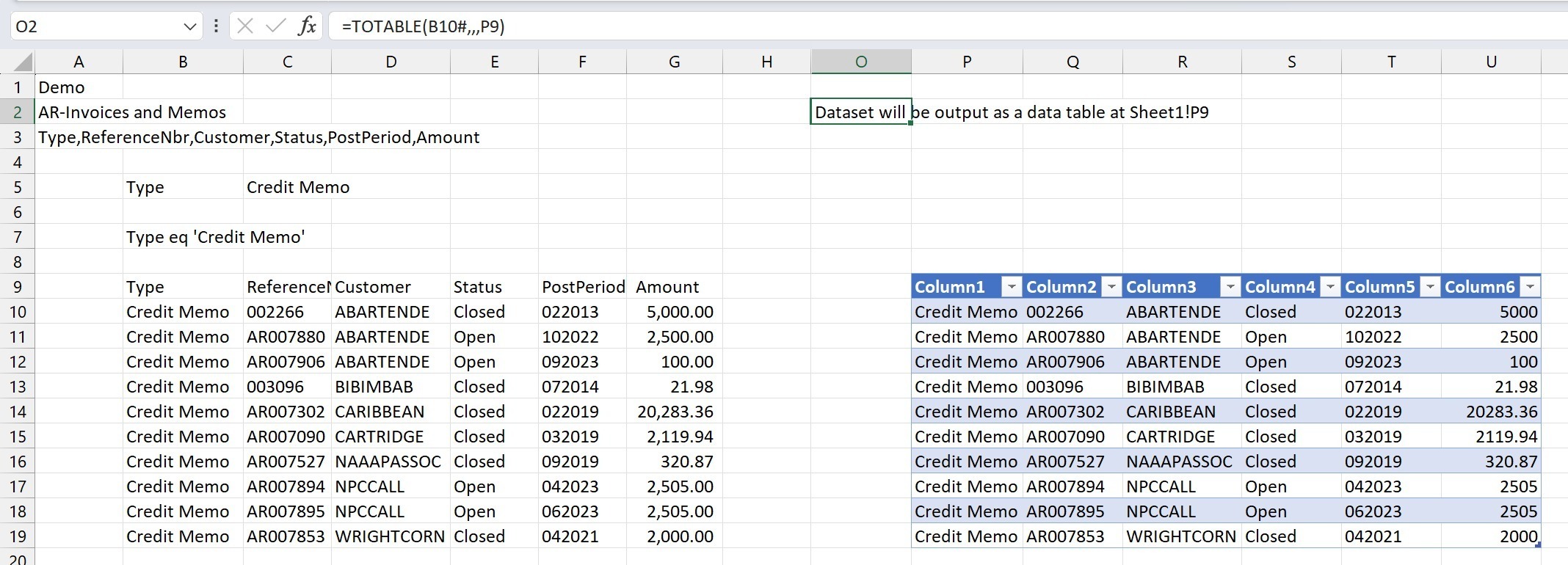Viewport: 1568px width, 565px height.
Task: Open the Column2 filter dropdown
Action: click(x=1112, y=287)
